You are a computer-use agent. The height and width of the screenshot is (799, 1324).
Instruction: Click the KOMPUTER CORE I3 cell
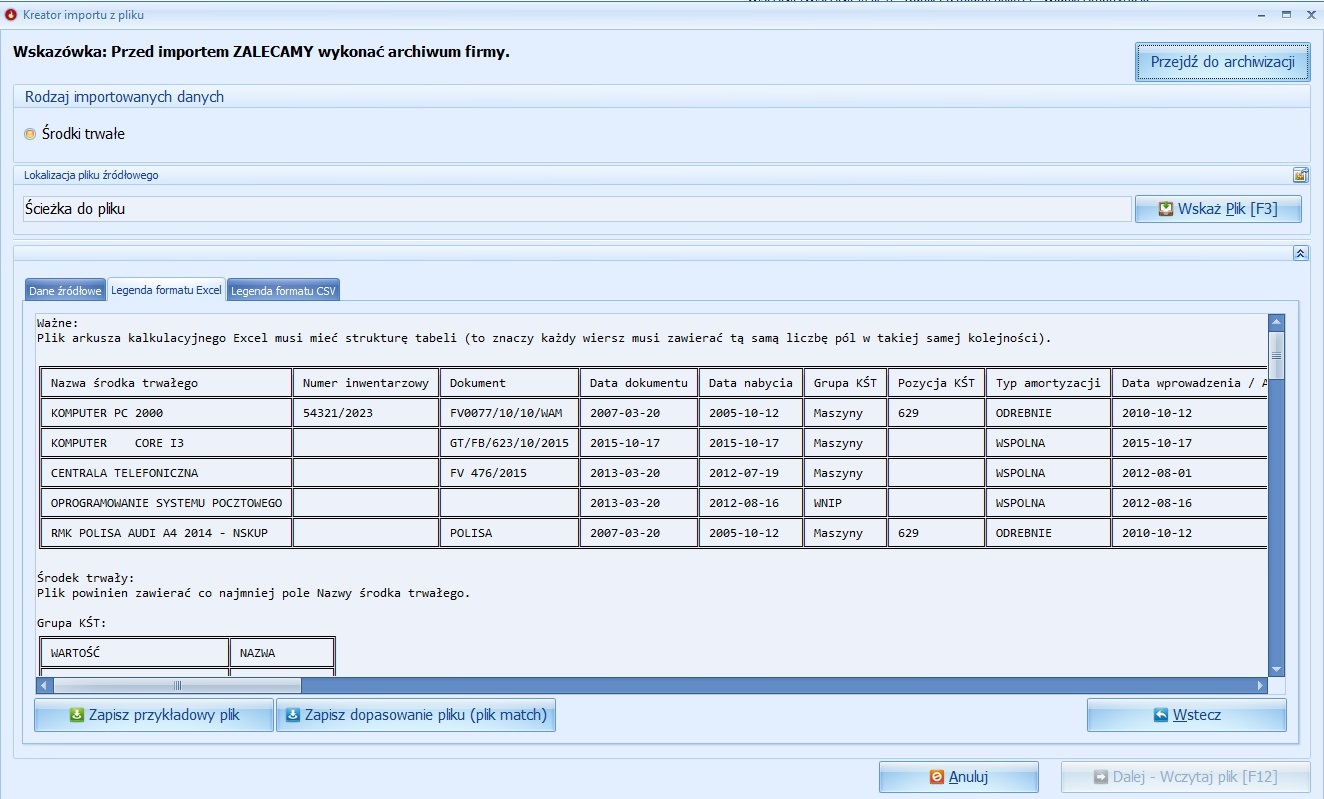tap(166, 443)
